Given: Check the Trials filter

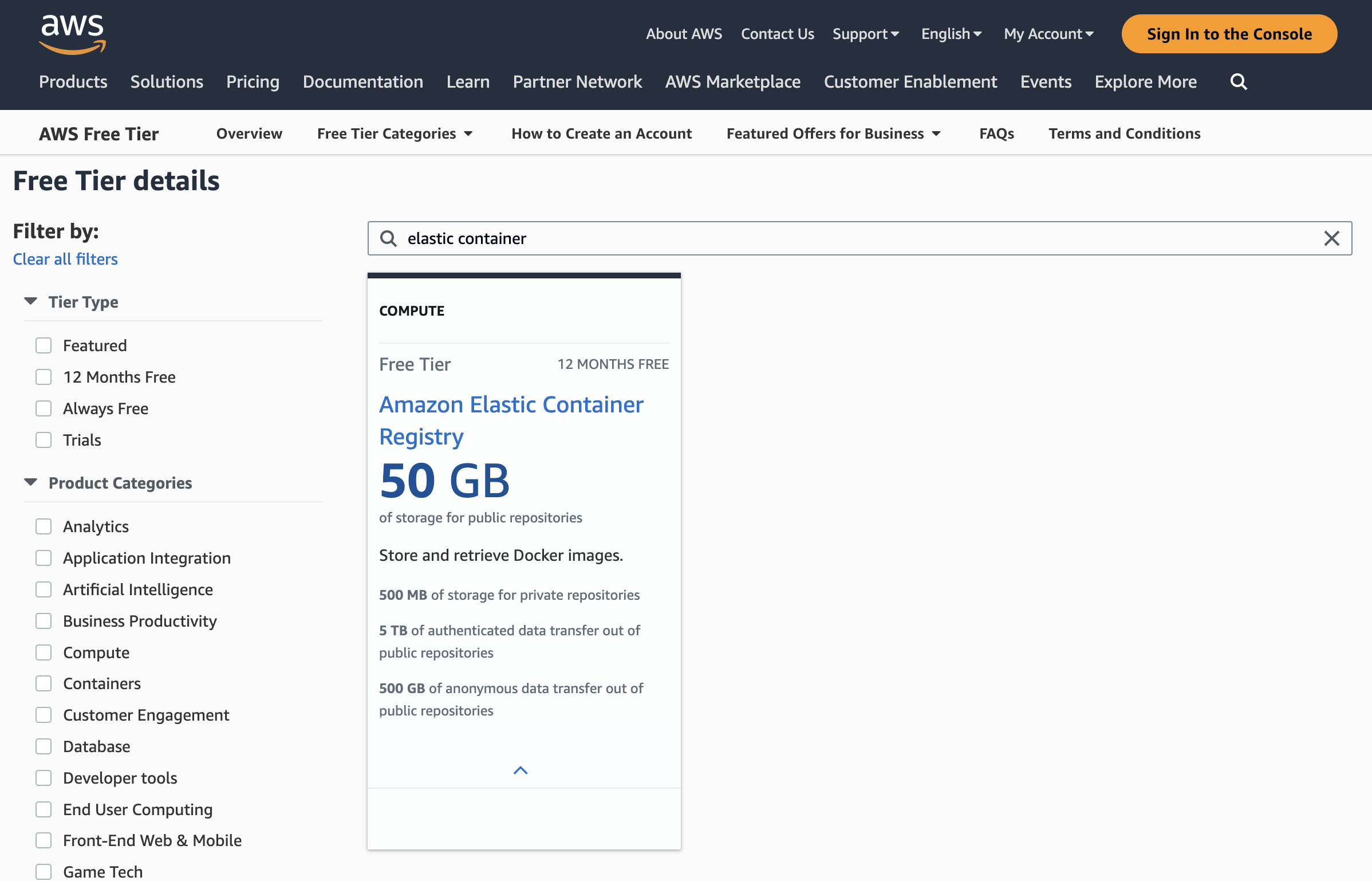Looking at the screenshot, I should coord(44,440).
